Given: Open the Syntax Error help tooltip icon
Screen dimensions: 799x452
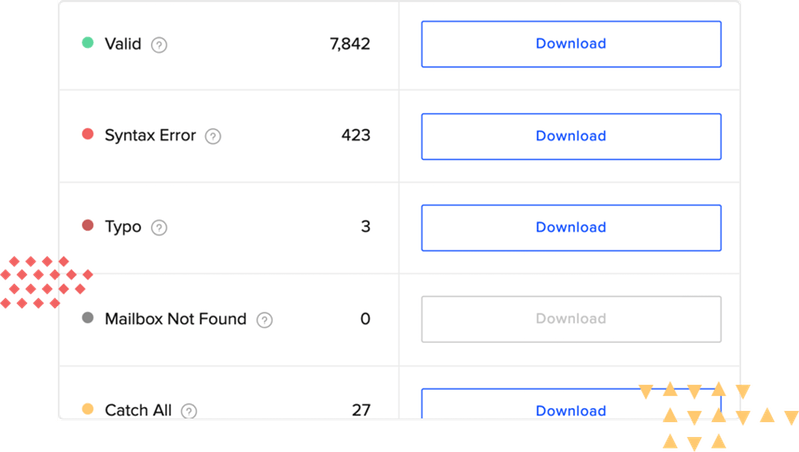Looking at the screenshot, I should pyautogui.click(x=213, y=137).
